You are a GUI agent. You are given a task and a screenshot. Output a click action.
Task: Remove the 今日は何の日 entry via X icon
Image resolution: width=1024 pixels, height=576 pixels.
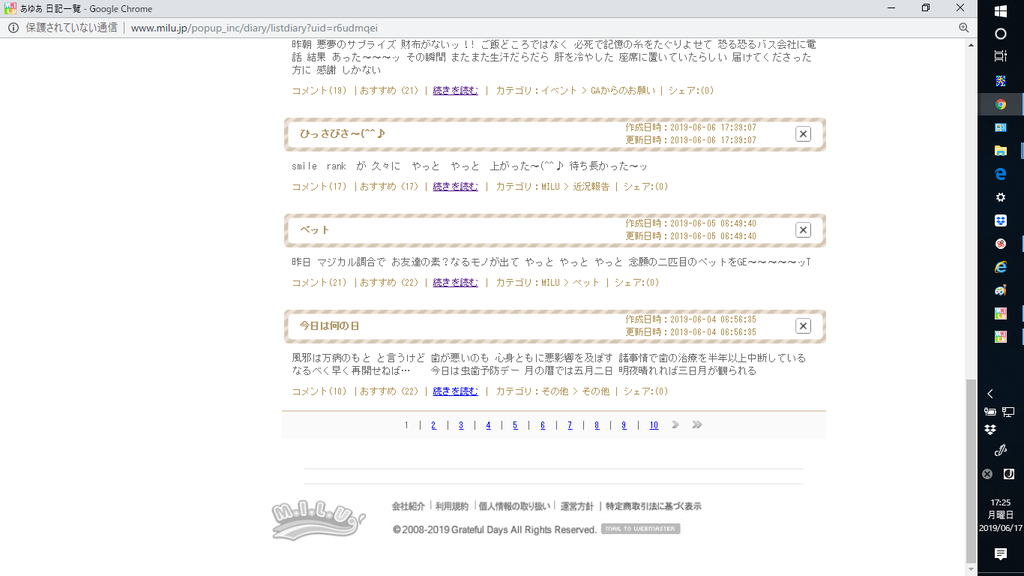pyautogui.click(x=802, y=326)
